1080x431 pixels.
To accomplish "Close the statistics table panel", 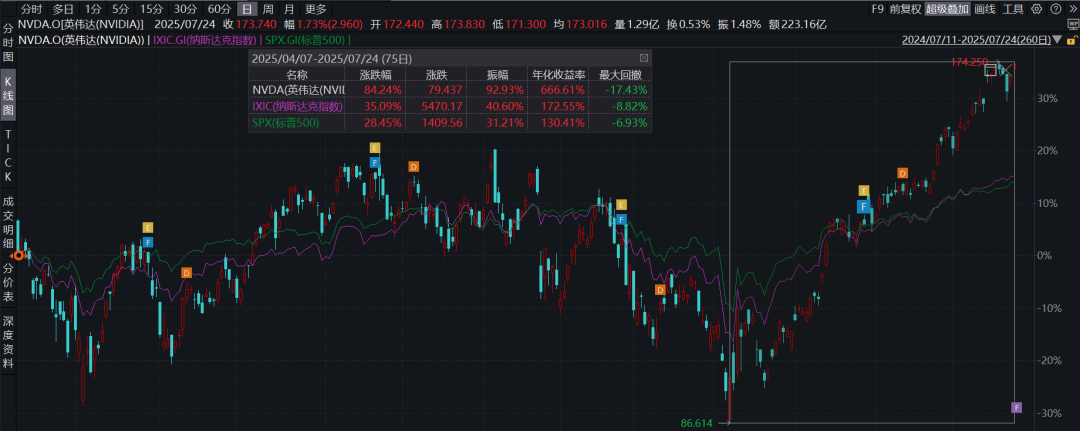I will coord(642,60).
